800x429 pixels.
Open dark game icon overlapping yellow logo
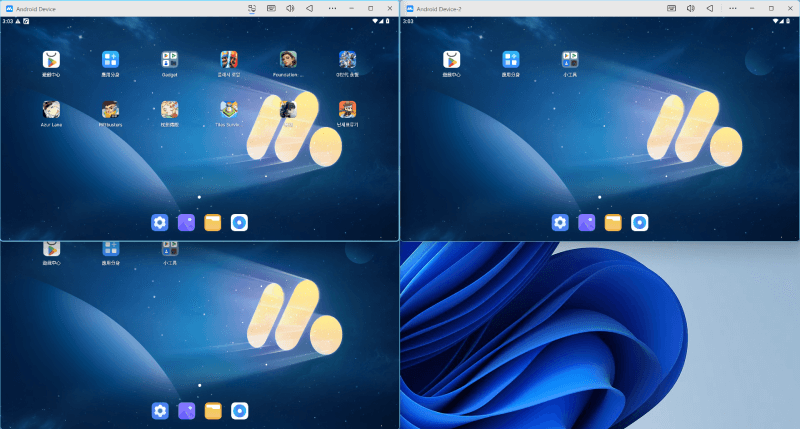point(288,110)
